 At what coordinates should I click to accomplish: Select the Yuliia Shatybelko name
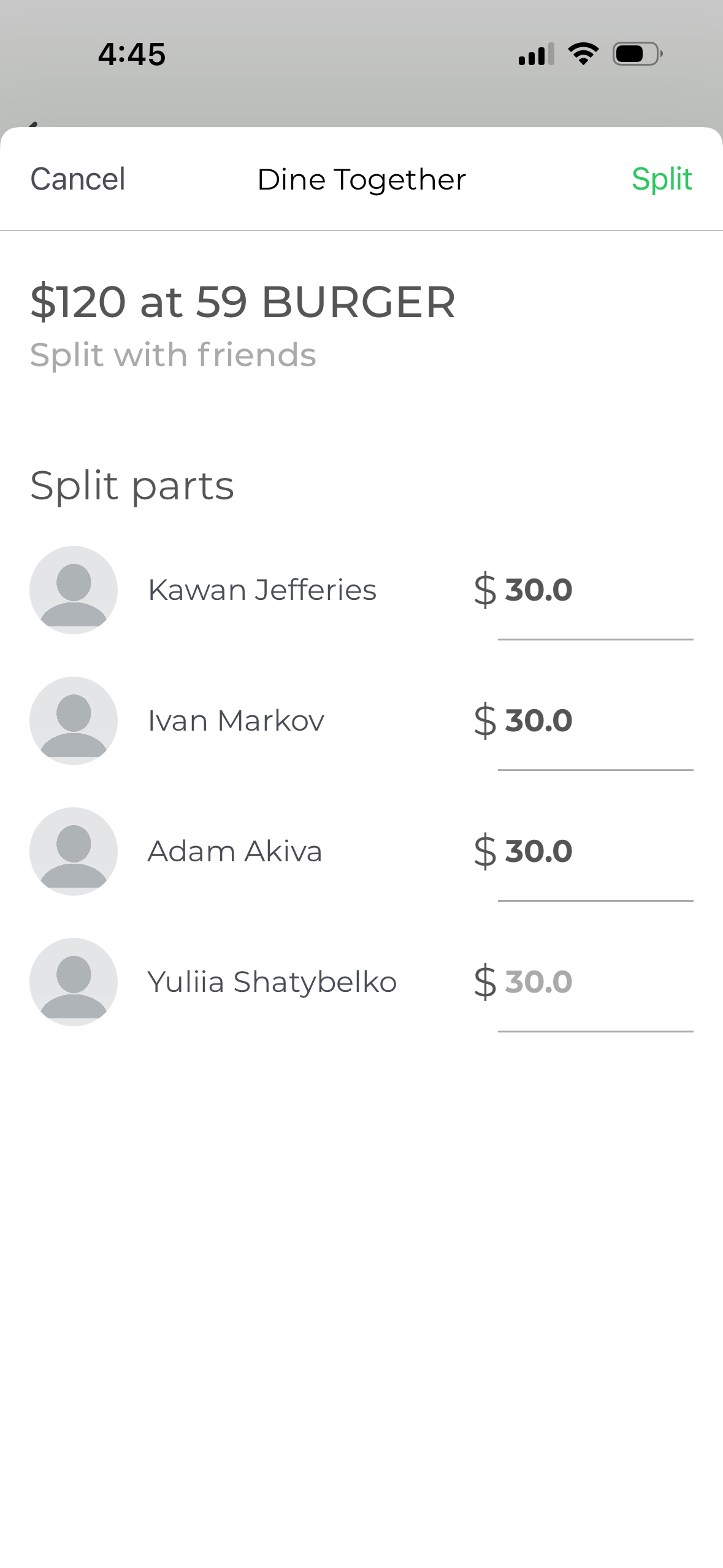point(272,982)
